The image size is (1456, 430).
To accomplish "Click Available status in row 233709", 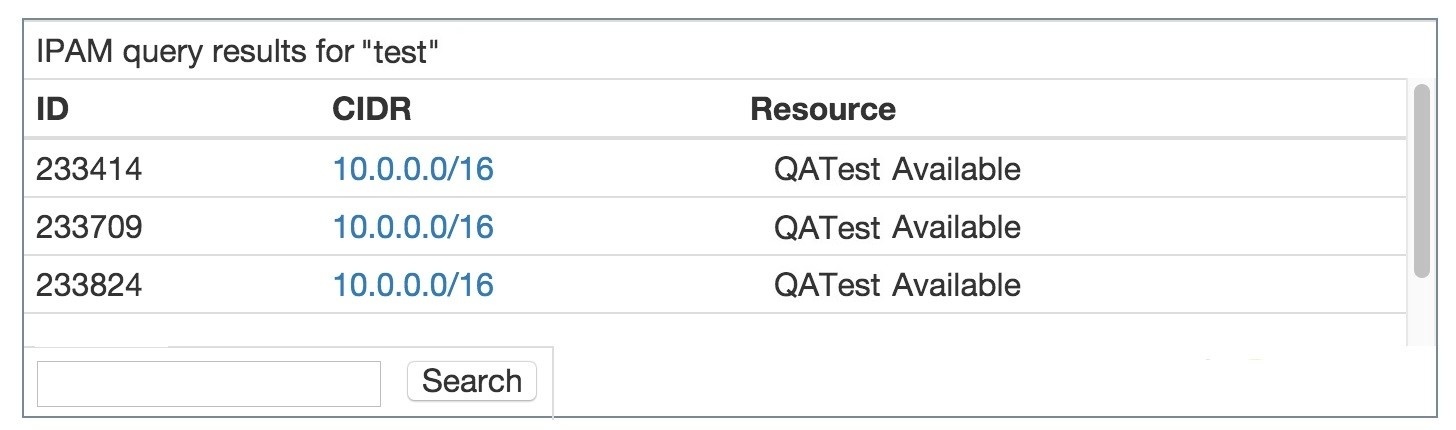I will pos(956,227).
